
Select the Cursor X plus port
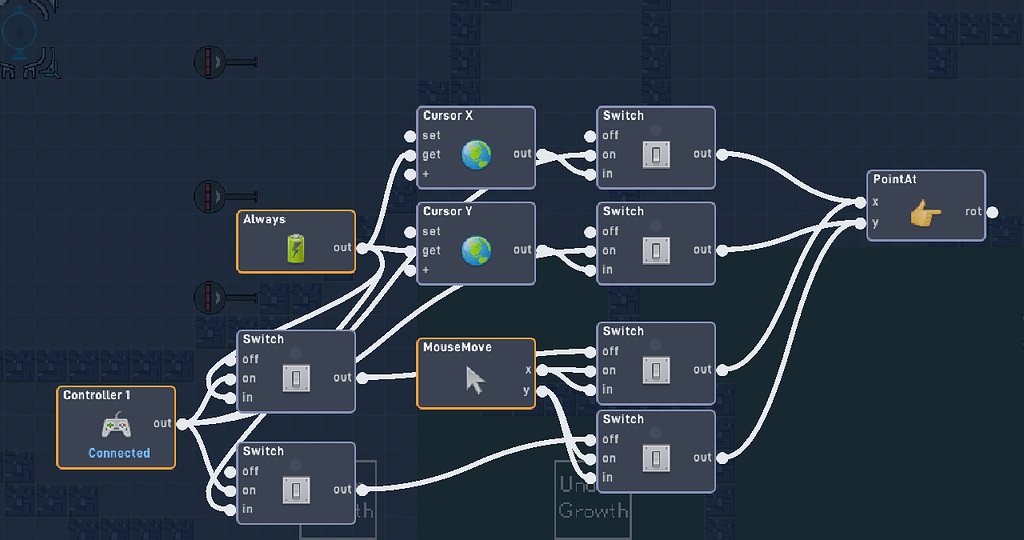[409, 174]
